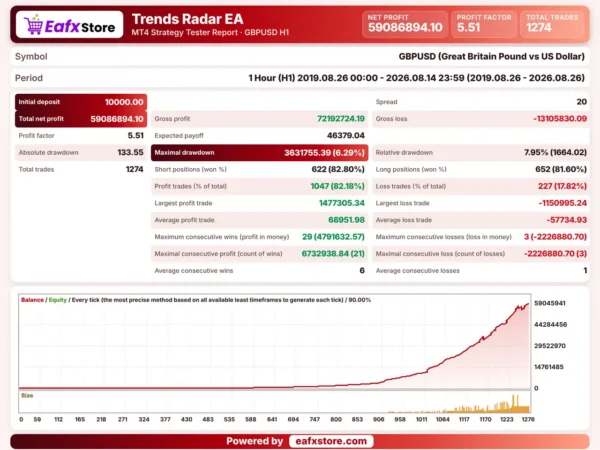Click the Period row label
Screen dimensions: 600x450
(29, 78)
